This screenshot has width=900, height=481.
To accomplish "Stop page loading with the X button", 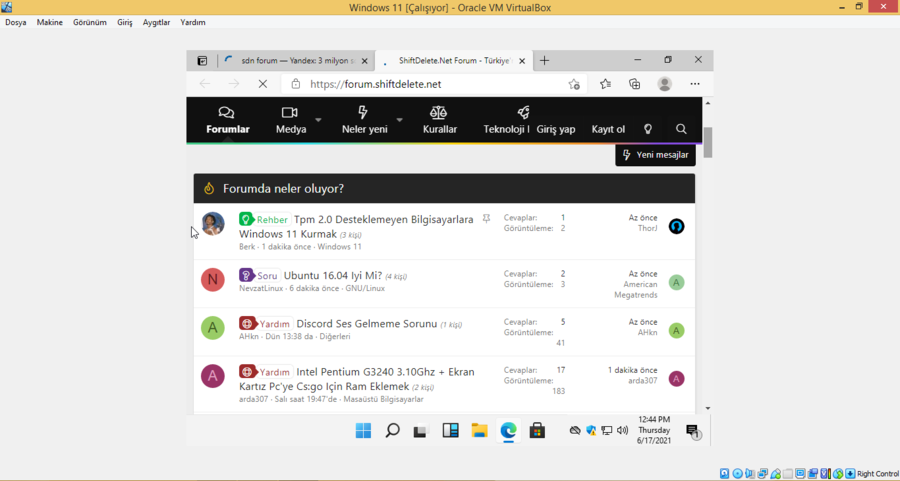I will coord(263,84).
